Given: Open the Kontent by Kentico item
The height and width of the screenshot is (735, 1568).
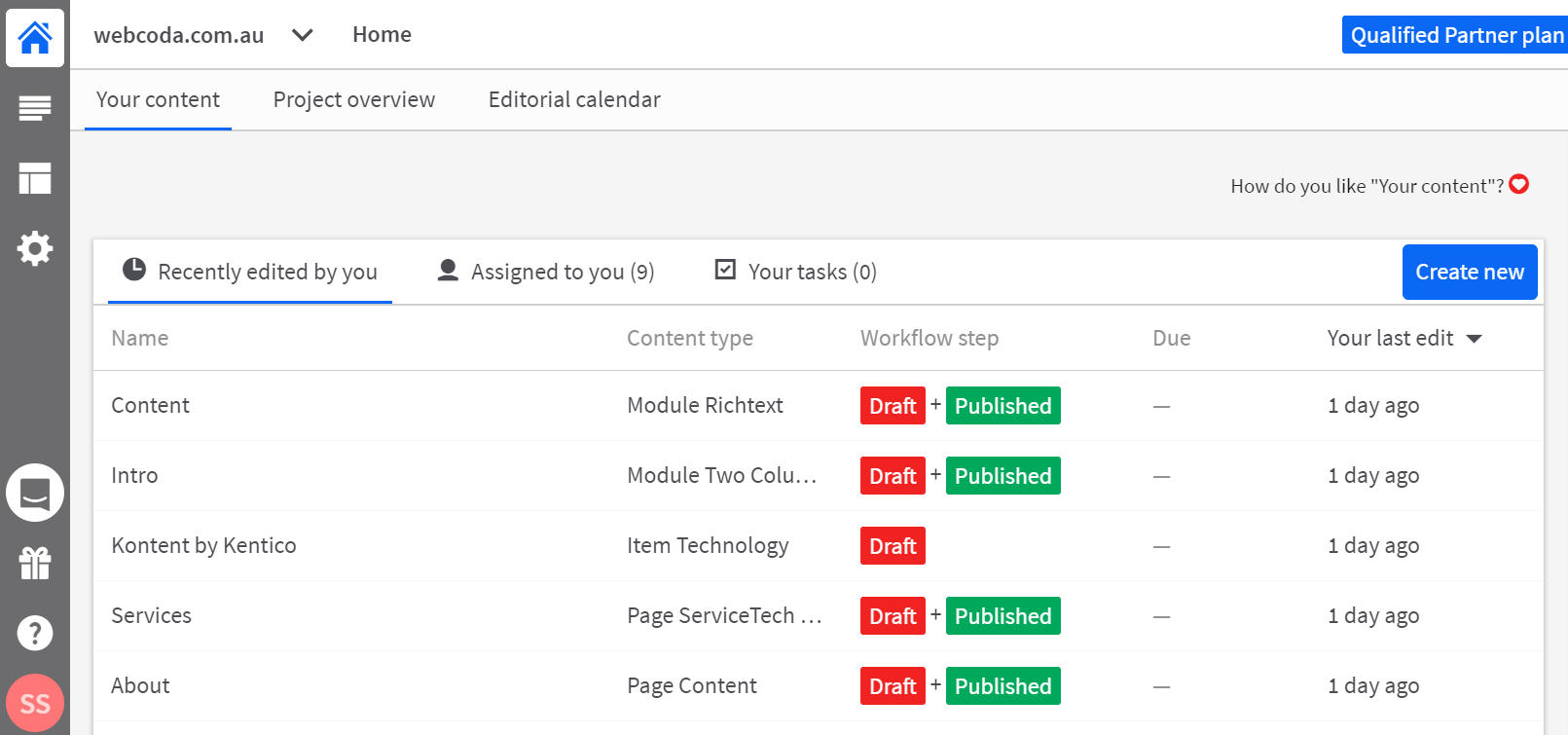Looking at the screenshot, I should tap(203, 545).
